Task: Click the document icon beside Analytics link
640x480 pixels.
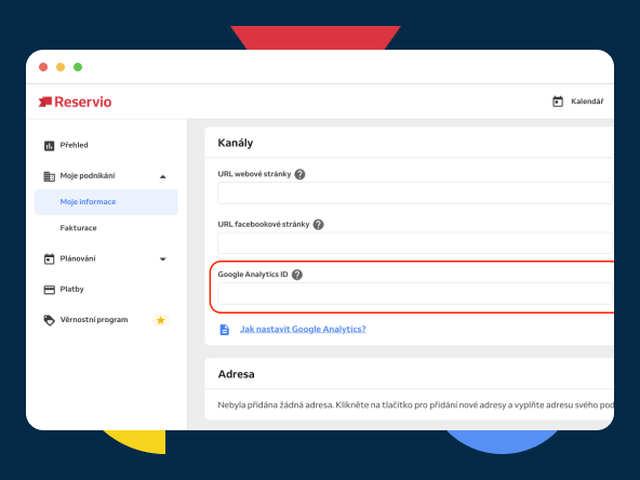Action: point(224,329)
